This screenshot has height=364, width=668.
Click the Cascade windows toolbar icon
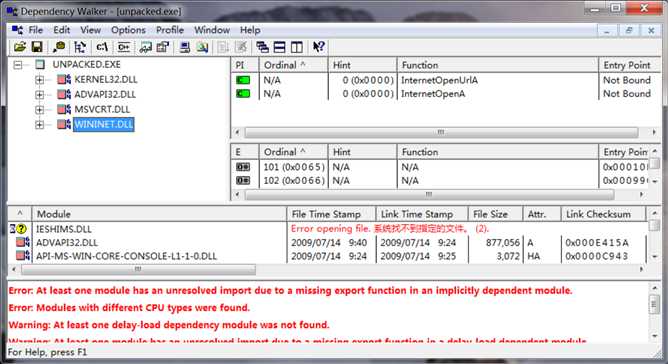coord(262,47)
